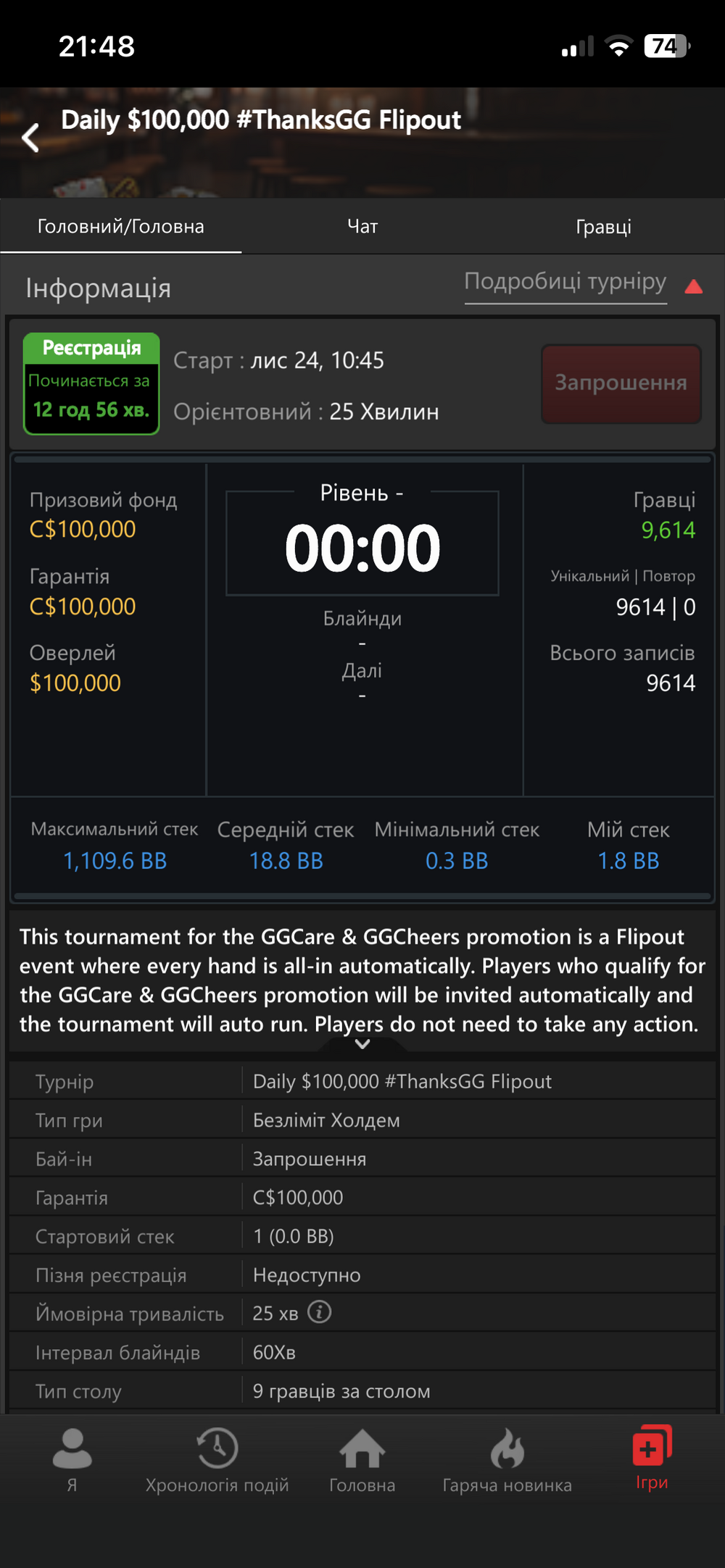Open Гаряча новинка flame icon
The image size is (725, 1568).
coord(507,1449)
